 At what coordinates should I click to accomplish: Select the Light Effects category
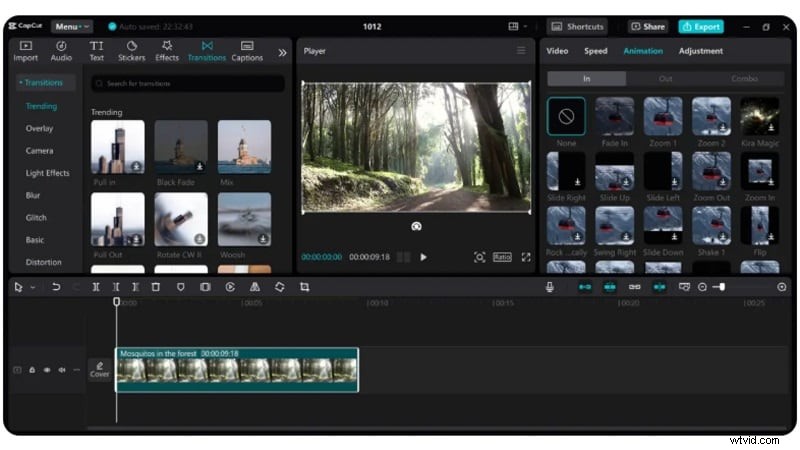[x=47, y=173]
